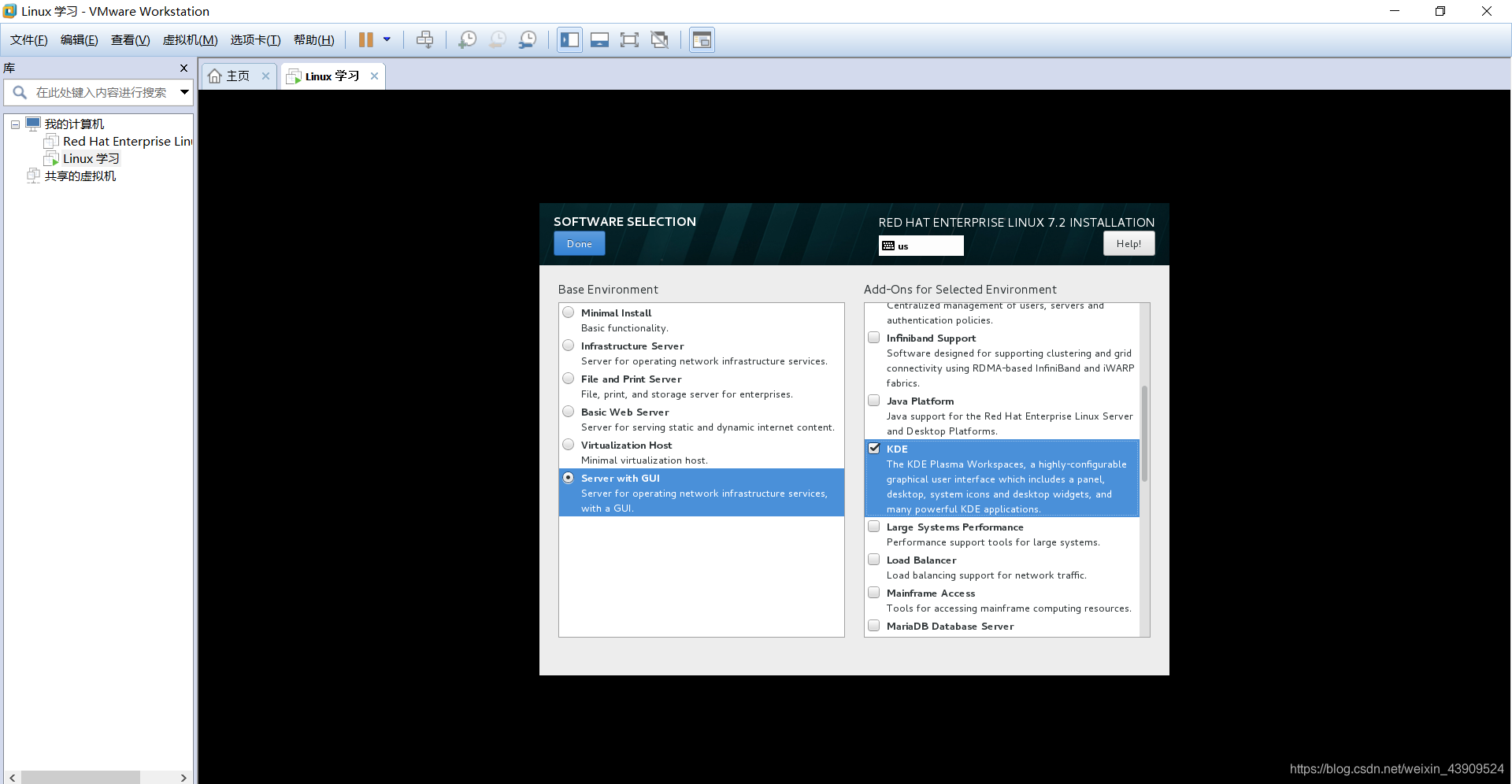Close the 主页 tab
The width and height of the screenshot is (1512, 784).
(x=265, y=76)
